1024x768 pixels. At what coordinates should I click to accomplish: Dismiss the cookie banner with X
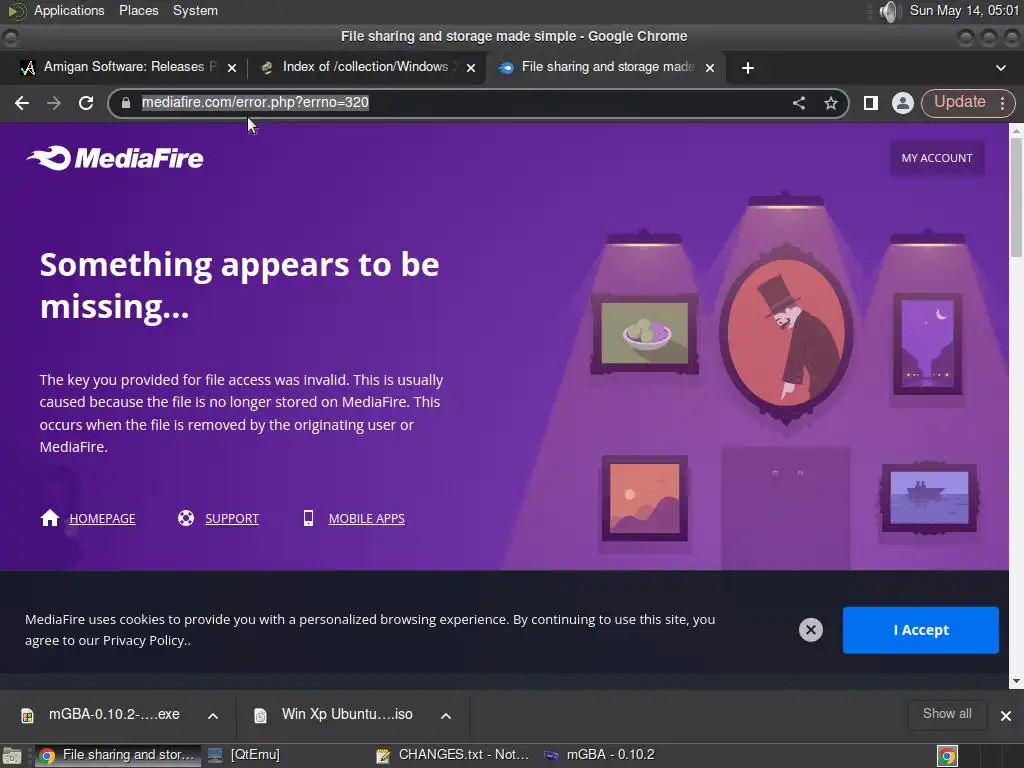point(810,630)
